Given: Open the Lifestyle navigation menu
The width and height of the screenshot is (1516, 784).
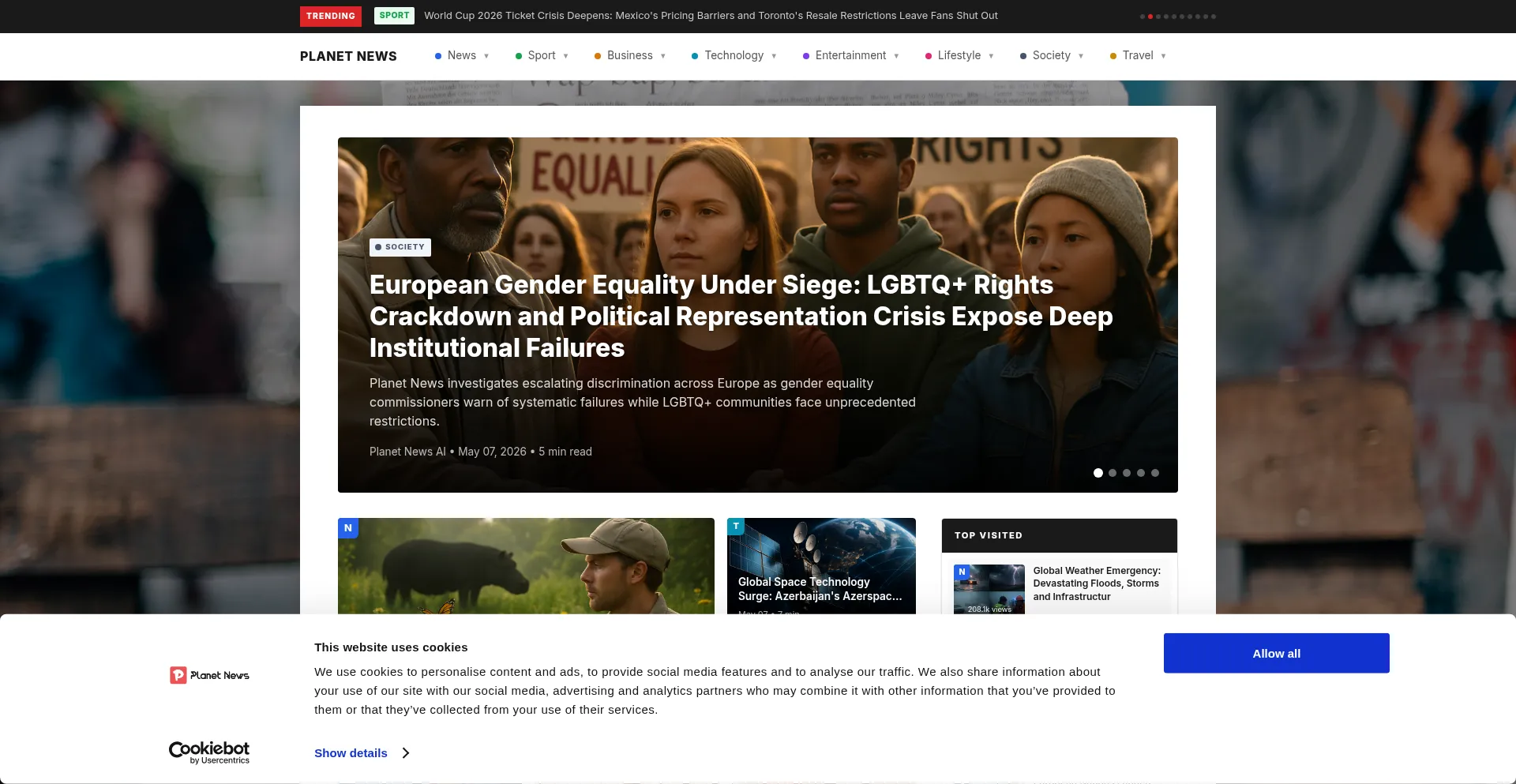Looking at the screenshot, I should [x=959, y=56].
